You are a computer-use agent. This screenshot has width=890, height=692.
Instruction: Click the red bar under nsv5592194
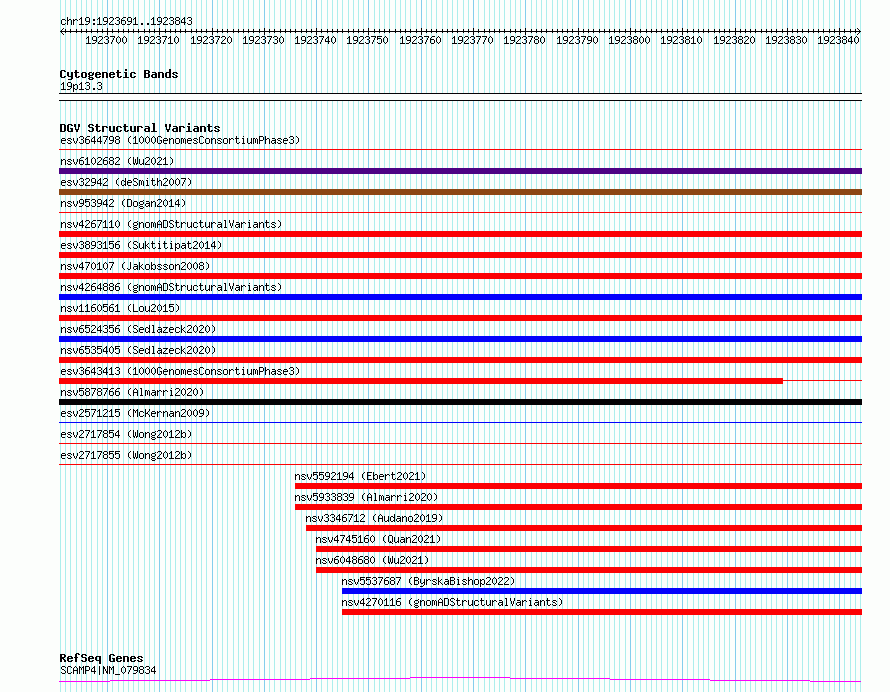pos(578,486)
